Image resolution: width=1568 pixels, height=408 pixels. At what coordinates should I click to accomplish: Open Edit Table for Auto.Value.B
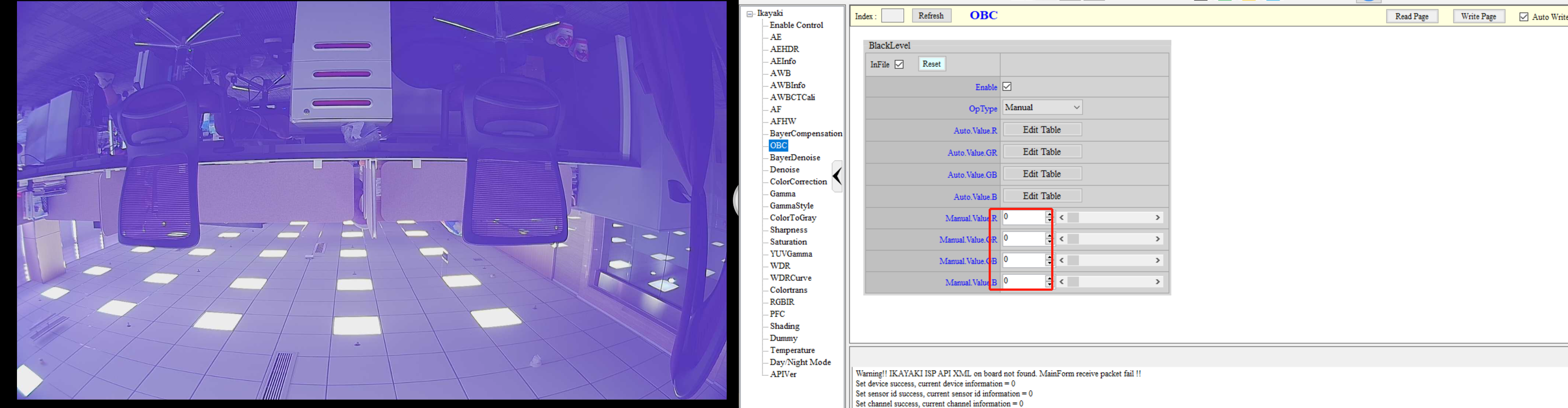tap(1042, 196)
